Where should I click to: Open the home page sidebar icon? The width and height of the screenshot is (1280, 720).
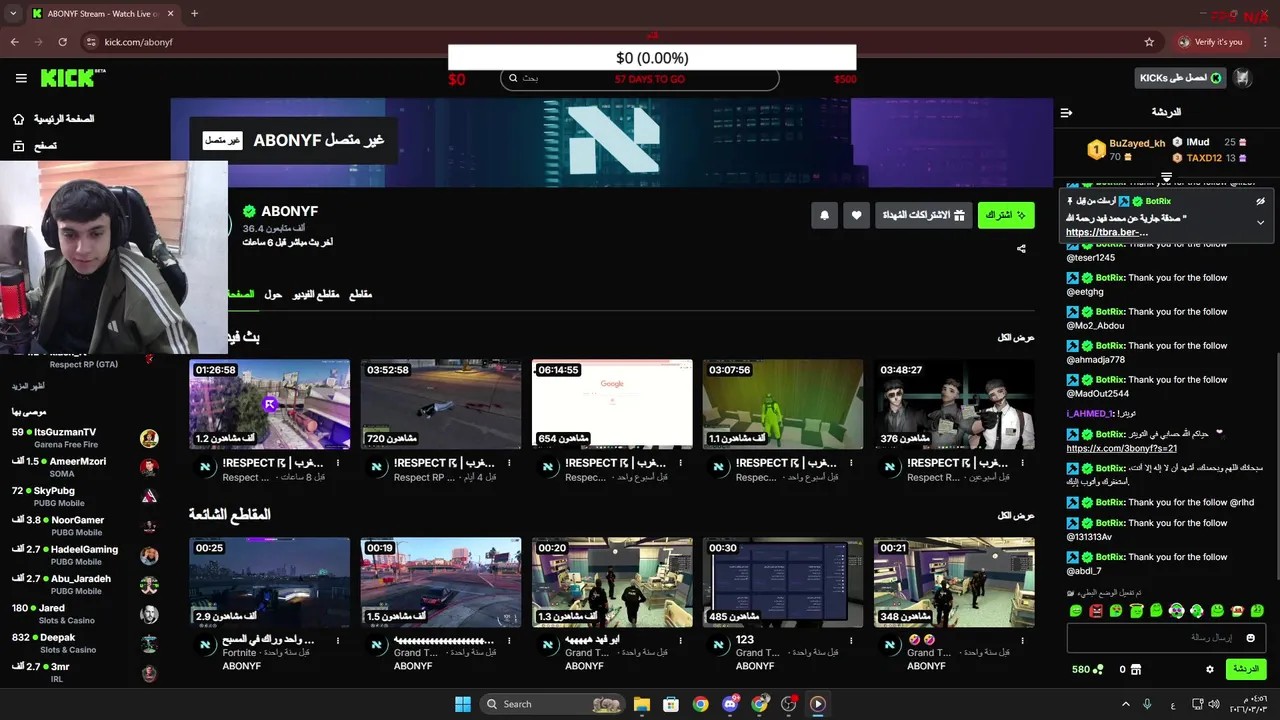pos(18,119)
